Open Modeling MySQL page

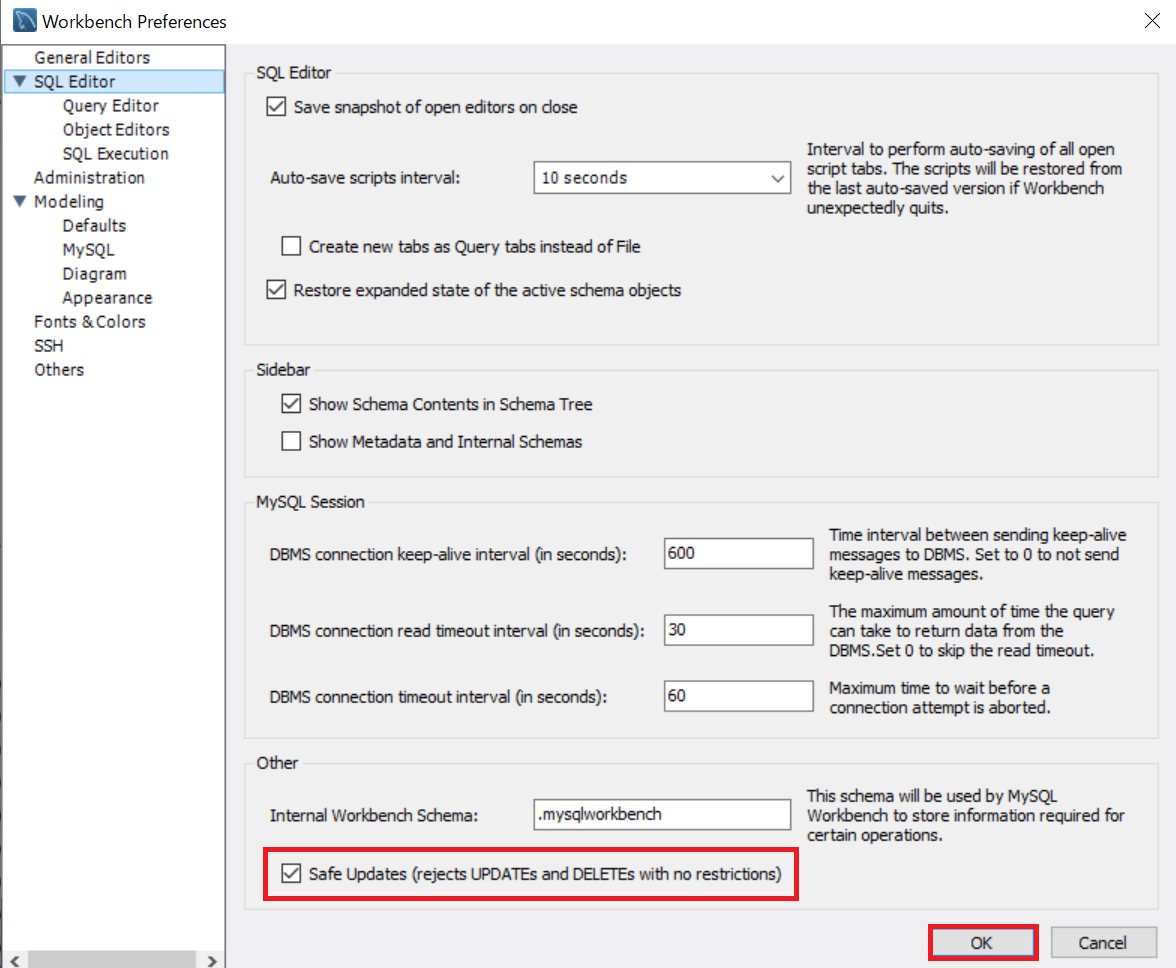[88, 250]
